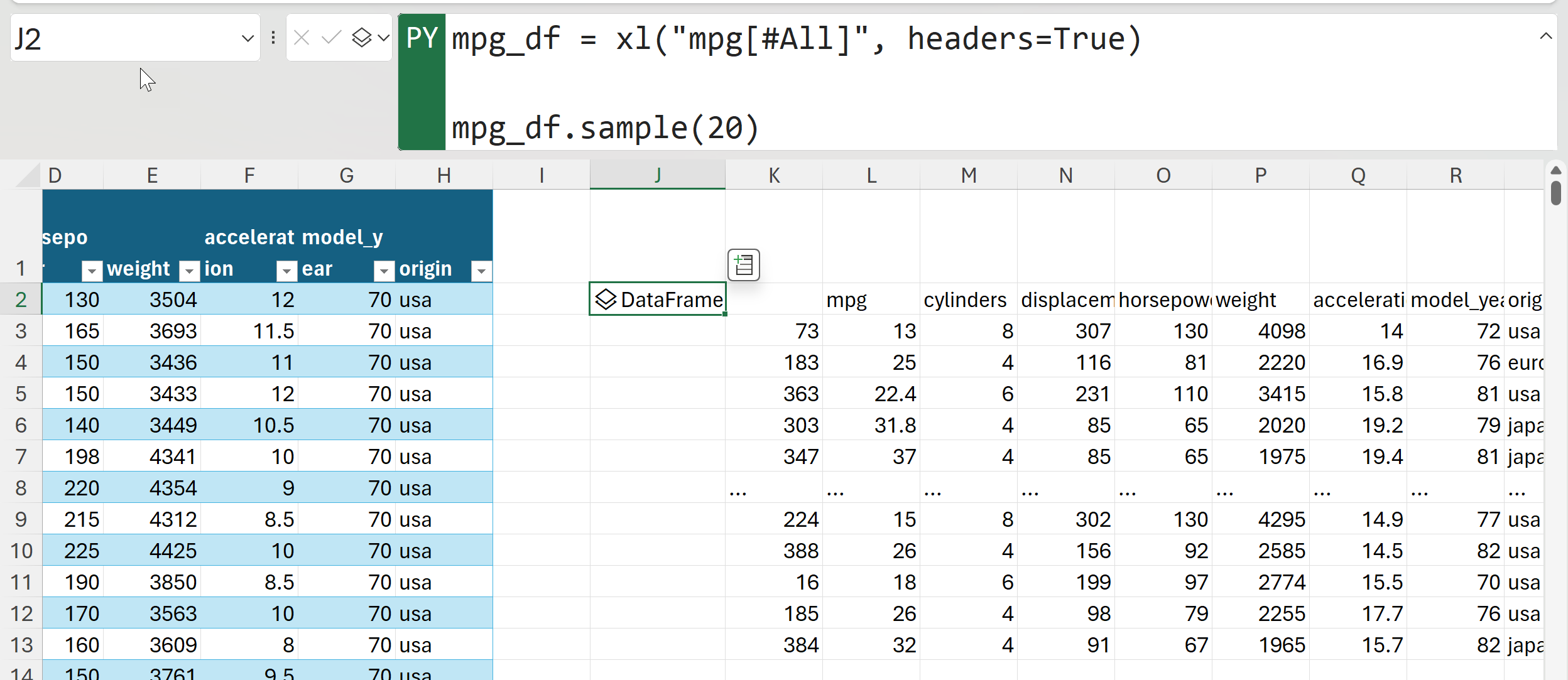Click the insert data floating icon near K1

744,264
